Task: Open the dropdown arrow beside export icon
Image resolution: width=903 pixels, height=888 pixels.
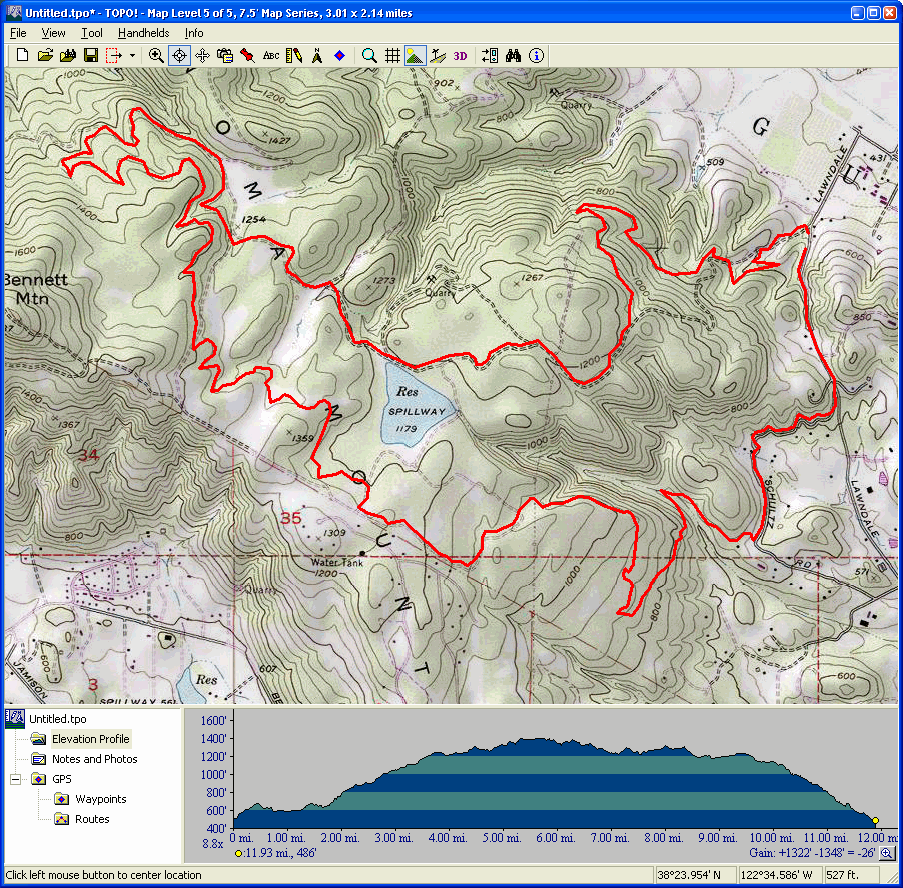Action: point(132,56)
